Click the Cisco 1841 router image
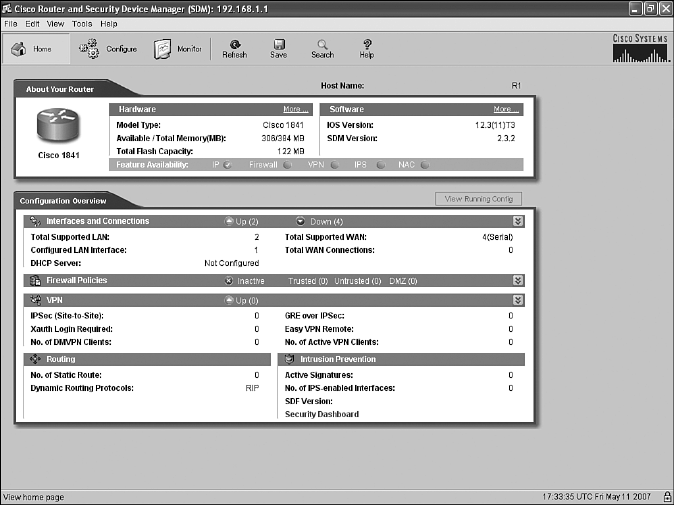This screenshot has height=505, width=674. click(58, 125)
